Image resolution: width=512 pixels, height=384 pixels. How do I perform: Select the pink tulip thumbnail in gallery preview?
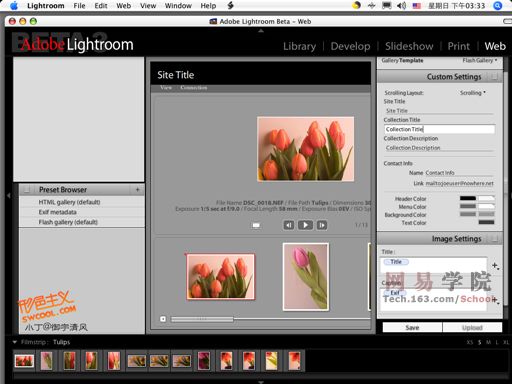(306, 277)
